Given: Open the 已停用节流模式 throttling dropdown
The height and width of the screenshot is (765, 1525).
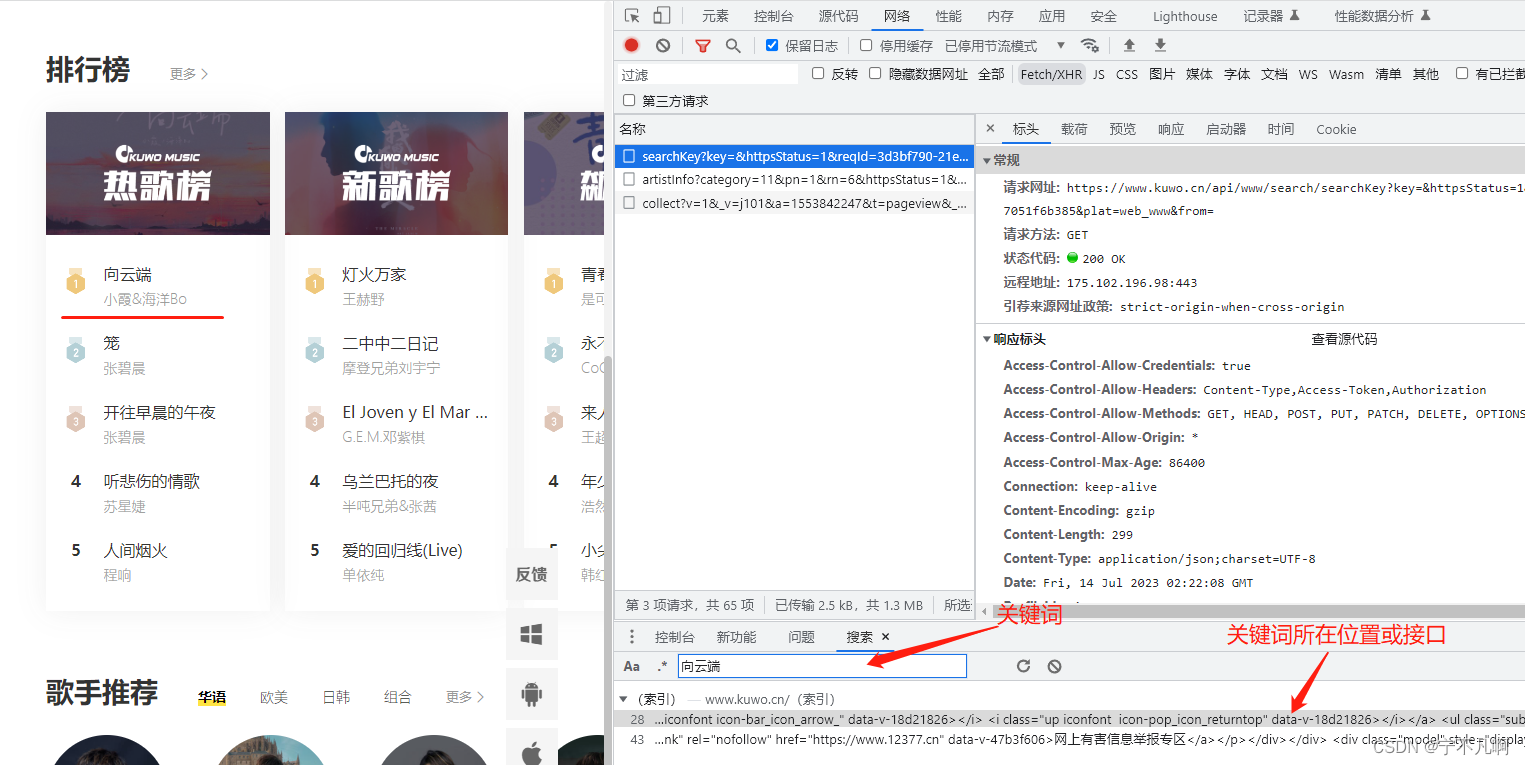Looking at the screenshot, I should click(1005, 45).
